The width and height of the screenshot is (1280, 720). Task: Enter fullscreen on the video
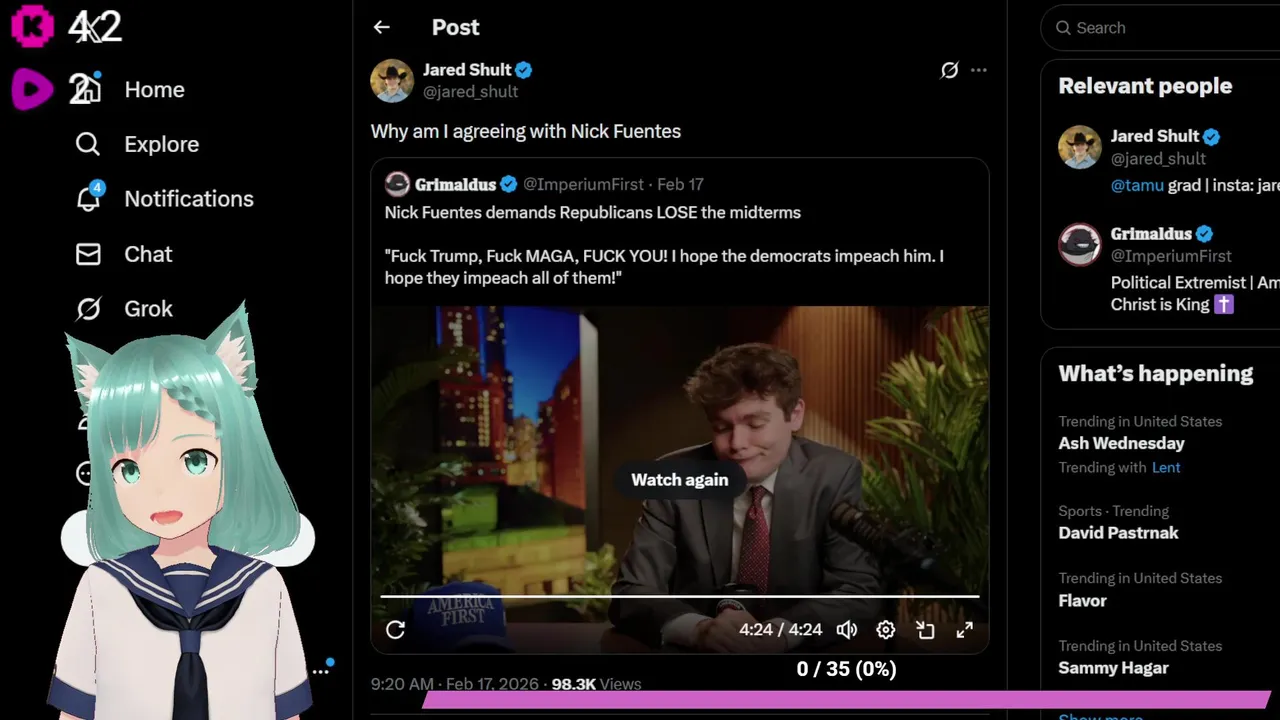[964, 630]
